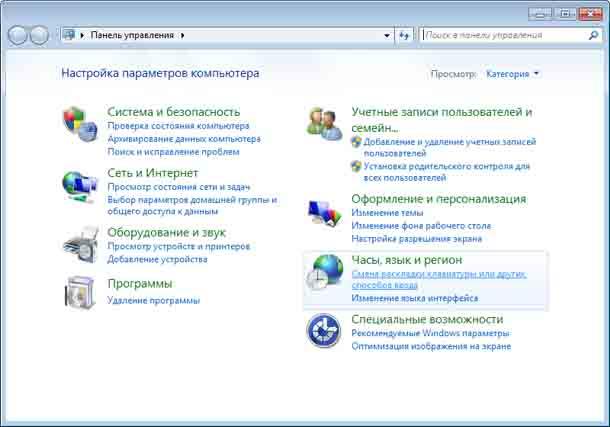This screenshot has width=610, height=427.
Task: Open Оборудование и звук heading
Action: click(167, 232)
